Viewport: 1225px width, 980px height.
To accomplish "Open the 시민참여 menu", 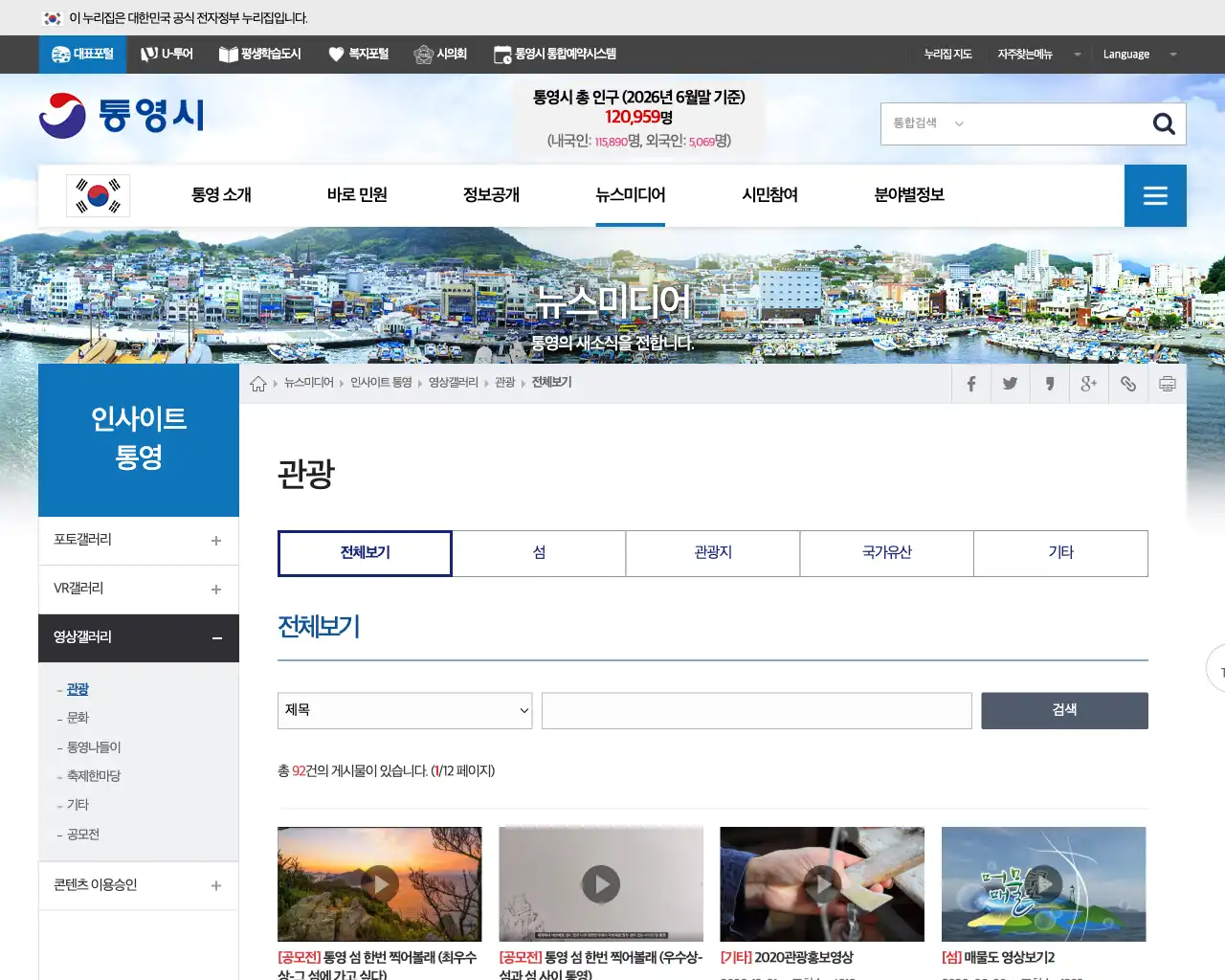I will (769, 195).
